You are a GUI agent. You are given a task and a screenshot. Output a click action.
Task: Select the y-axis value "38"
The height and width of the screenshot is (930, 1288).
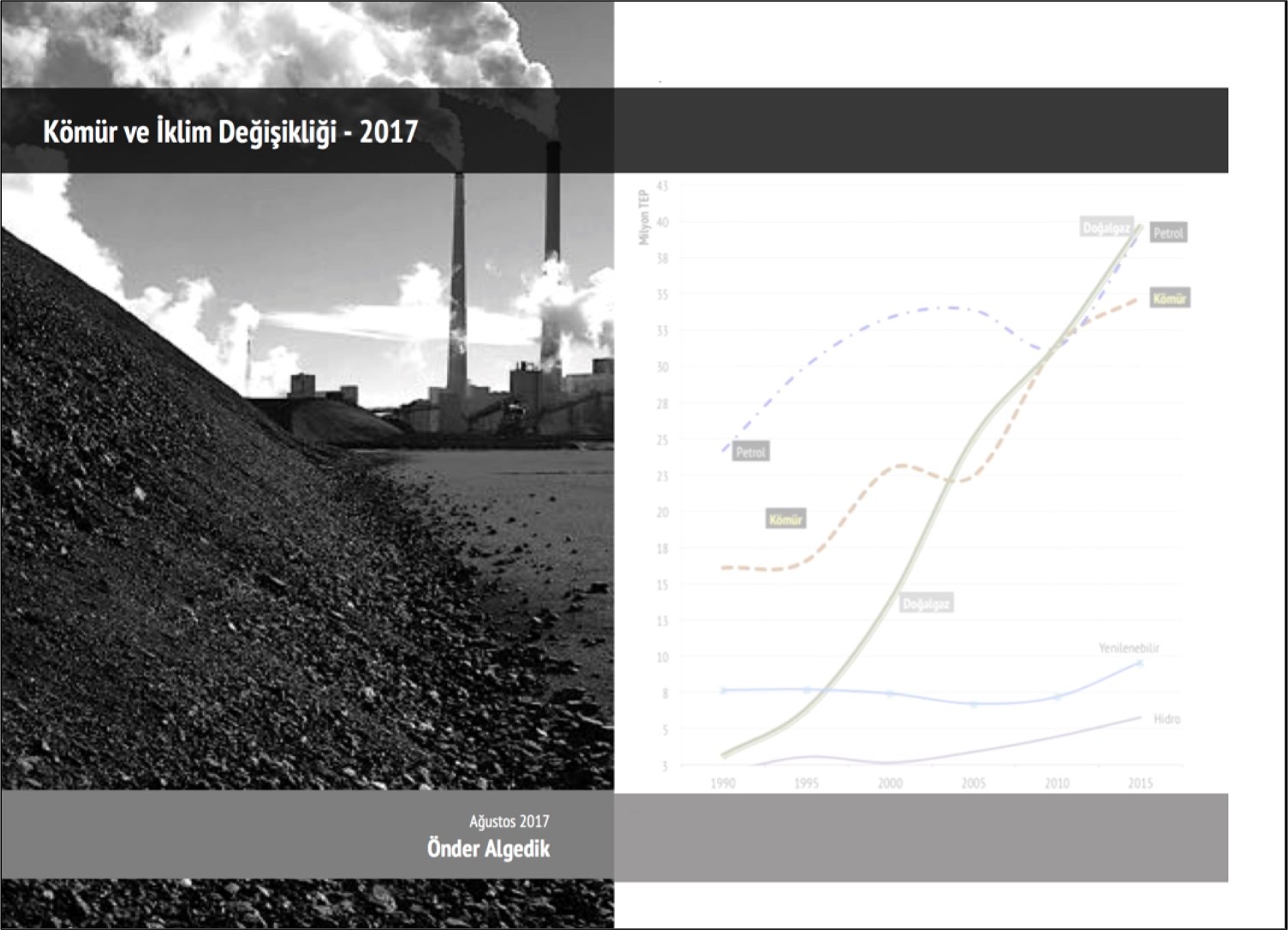coord(662,258)
